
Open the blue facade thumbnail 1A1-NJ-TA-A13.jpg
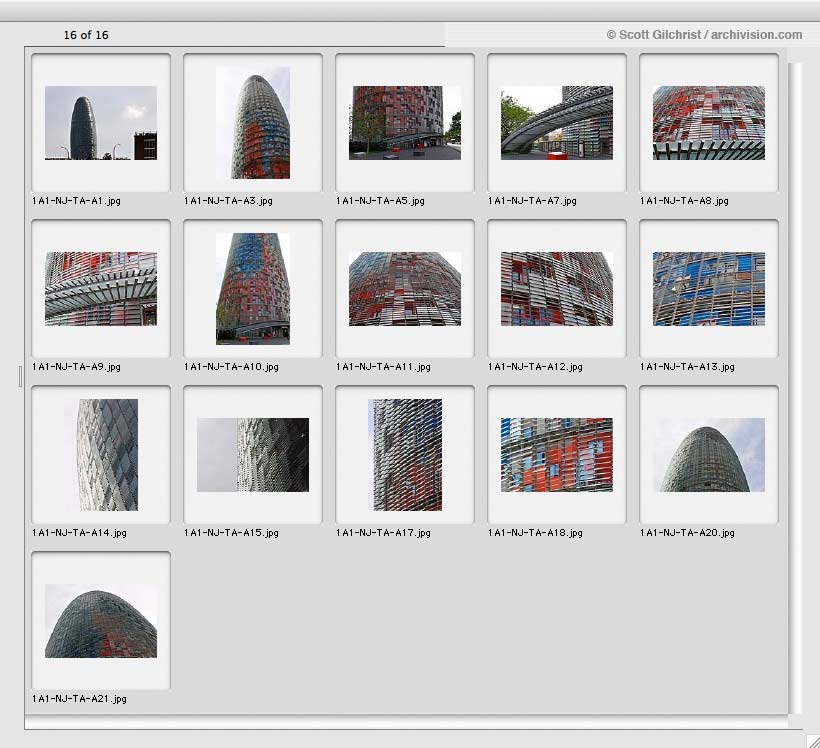[709, 289]
